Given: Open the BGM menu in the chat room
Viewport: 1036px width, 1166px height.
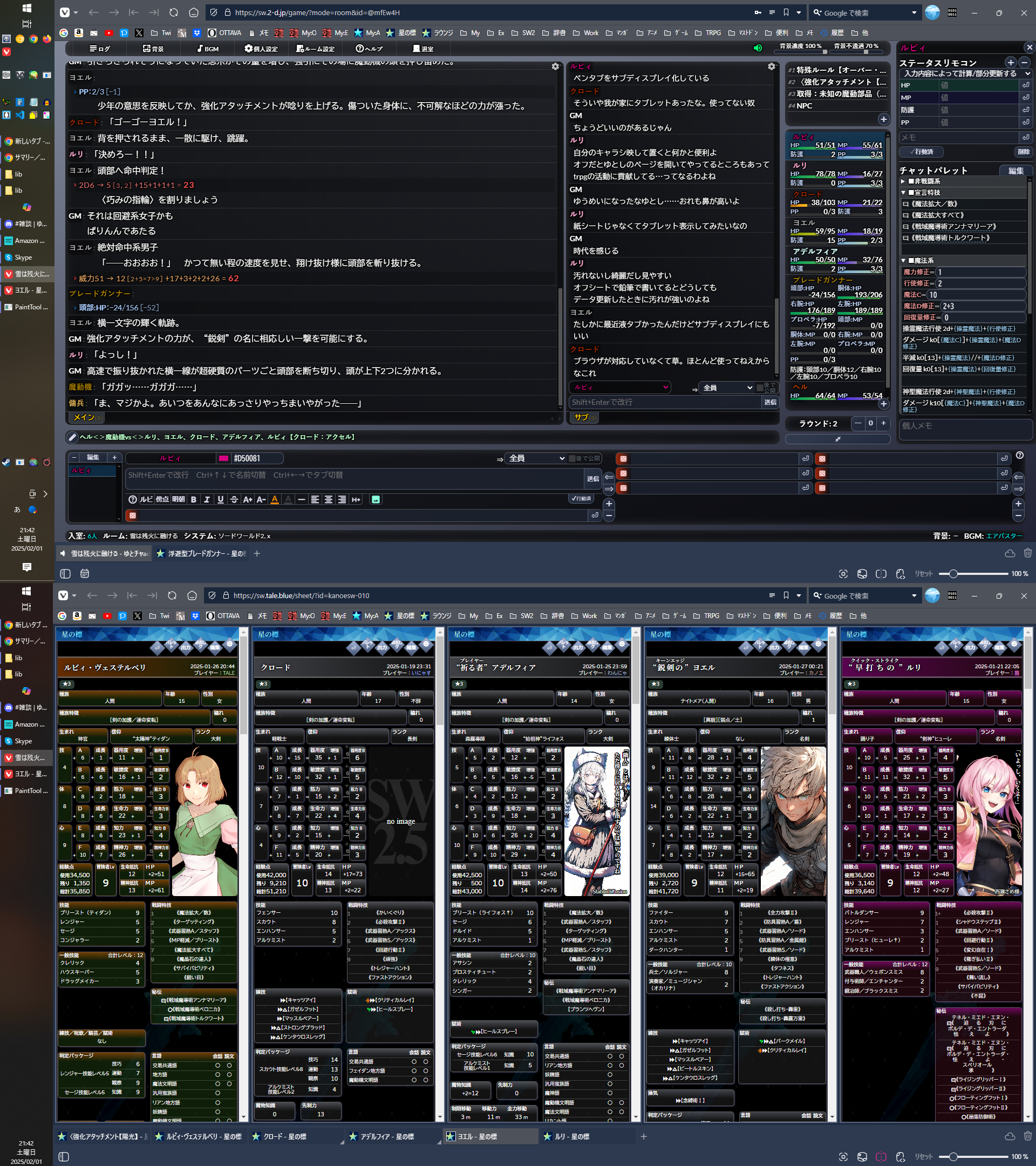Looking at the screenshot, I should pyautogui.click(x=208, y=49).
